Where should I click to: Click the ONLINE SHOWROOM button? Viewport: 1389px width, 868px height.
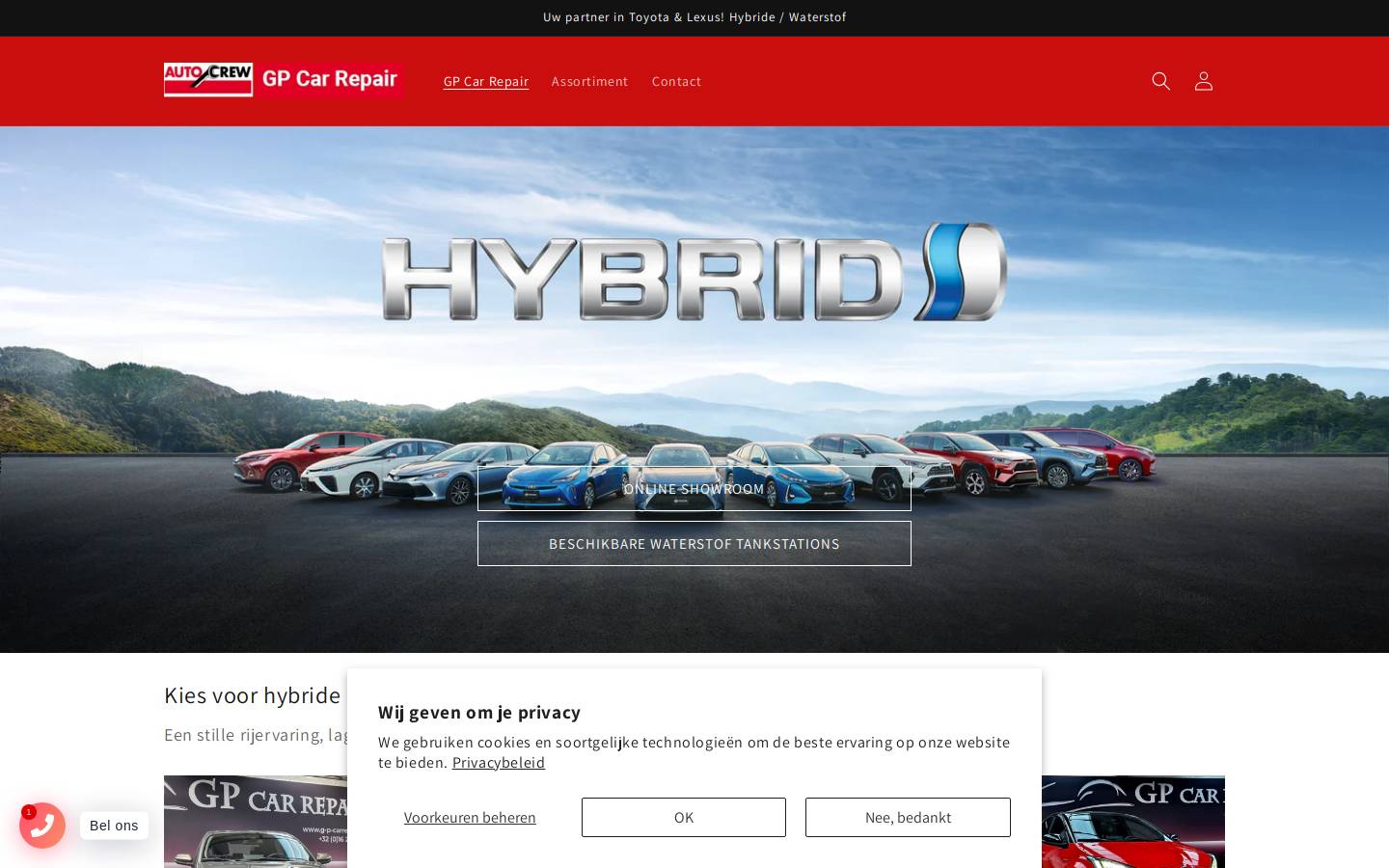click(694, 489)
